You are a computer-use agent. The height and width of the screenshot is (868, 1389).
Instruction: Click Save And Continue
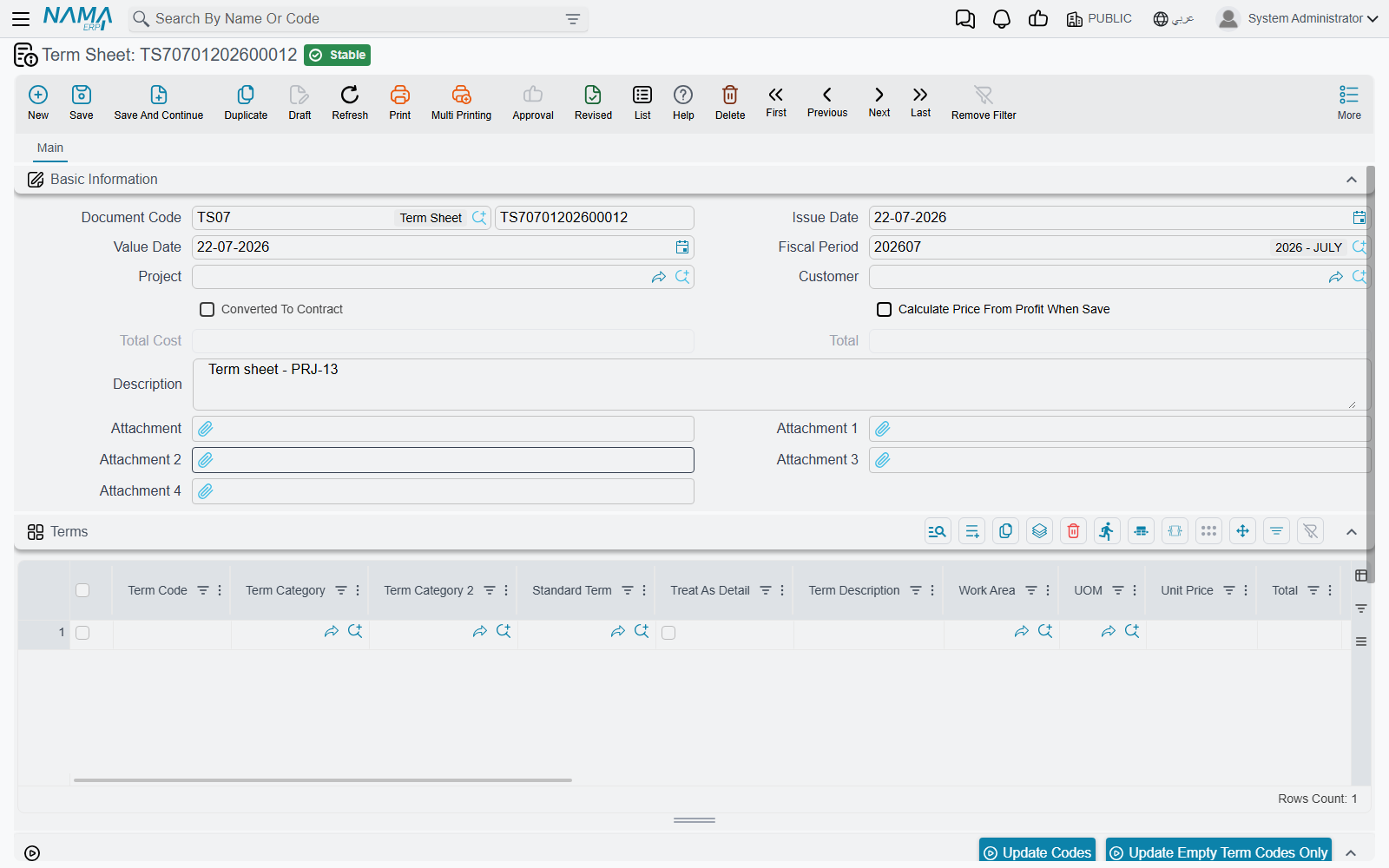[x=159, y=102]
